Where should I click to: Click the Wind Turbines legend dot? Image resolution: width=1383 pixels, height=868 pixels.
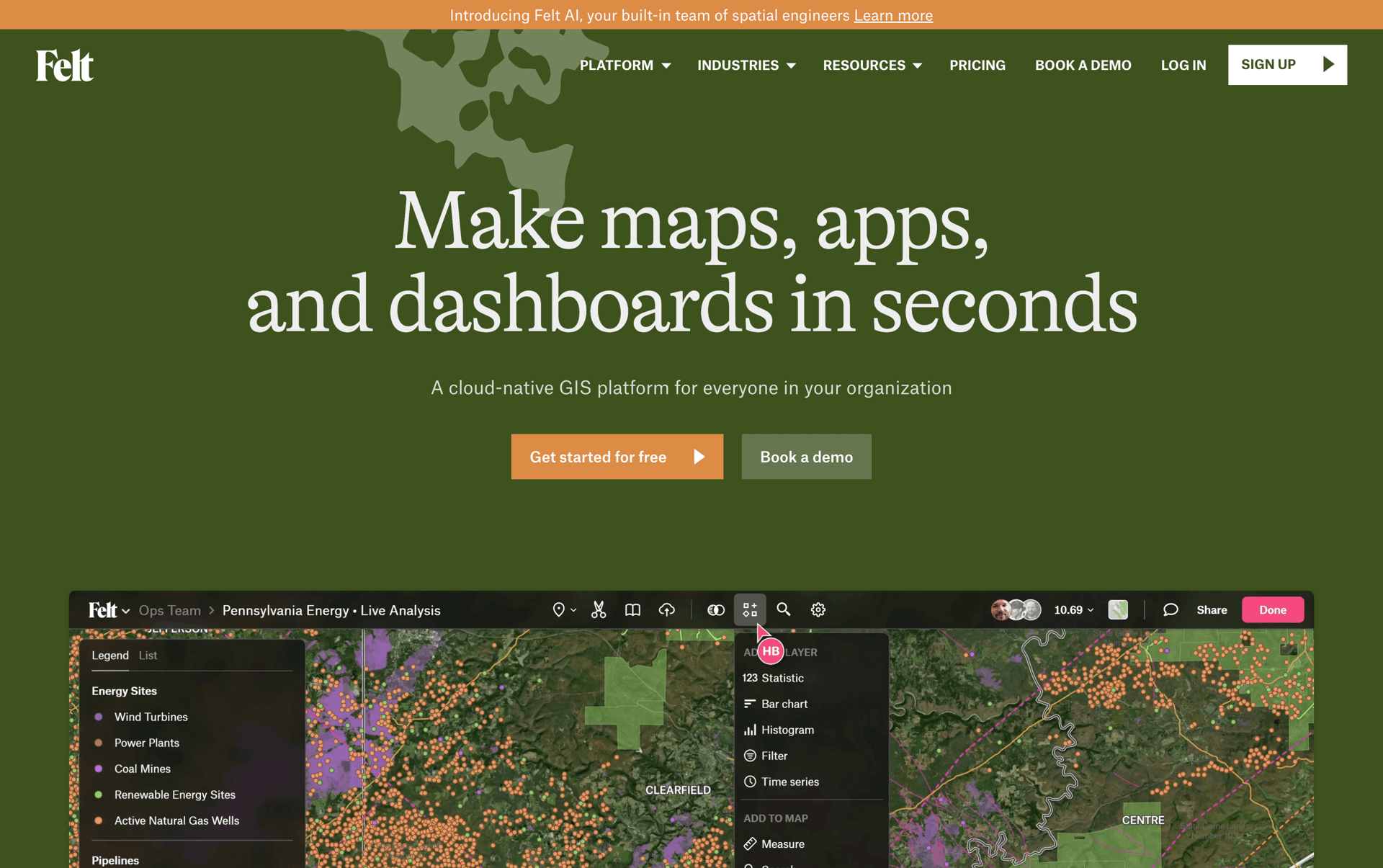coord(99,717)
